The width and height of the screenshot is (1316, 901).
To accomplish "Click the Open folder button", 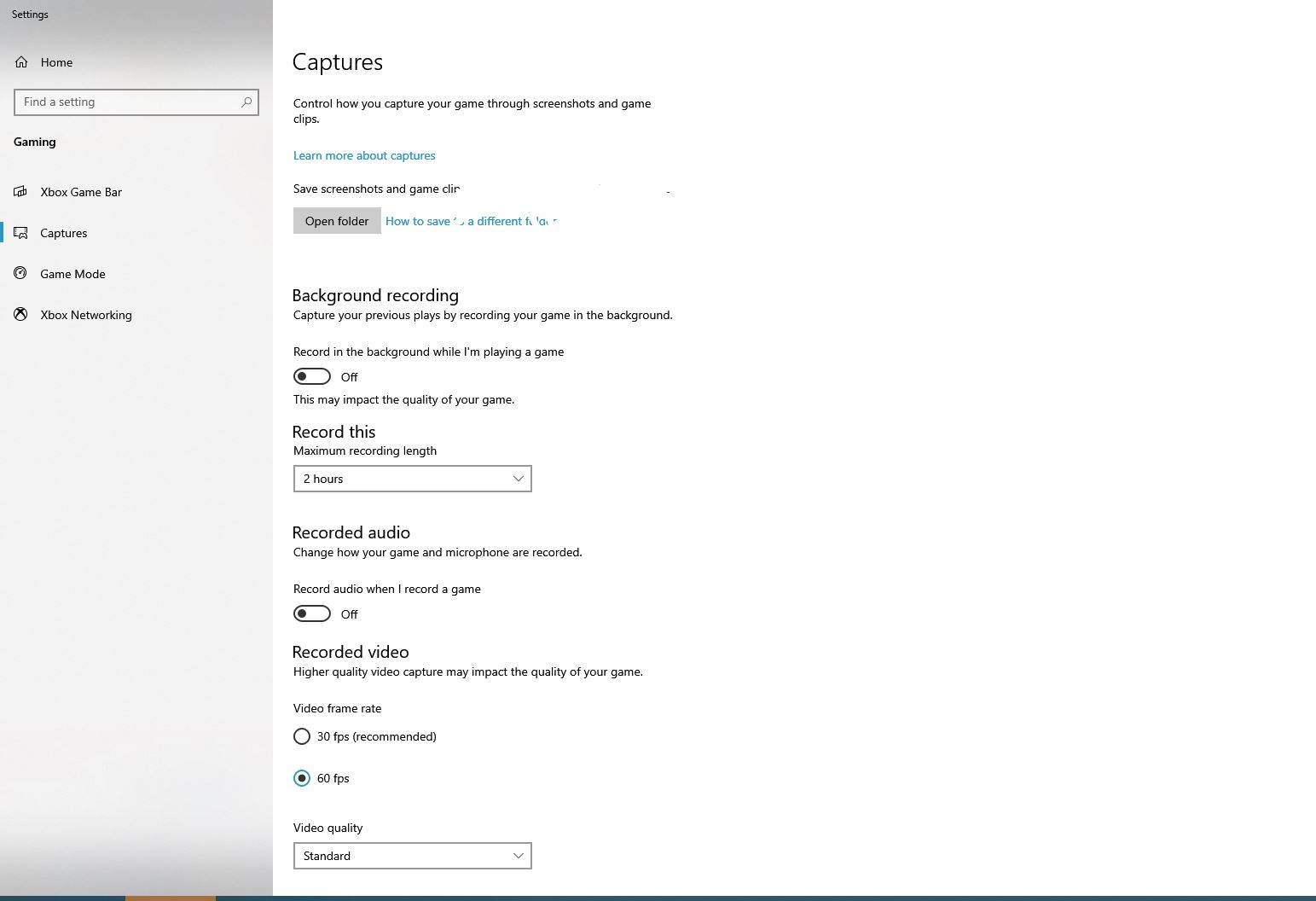I will pos(337,221).
